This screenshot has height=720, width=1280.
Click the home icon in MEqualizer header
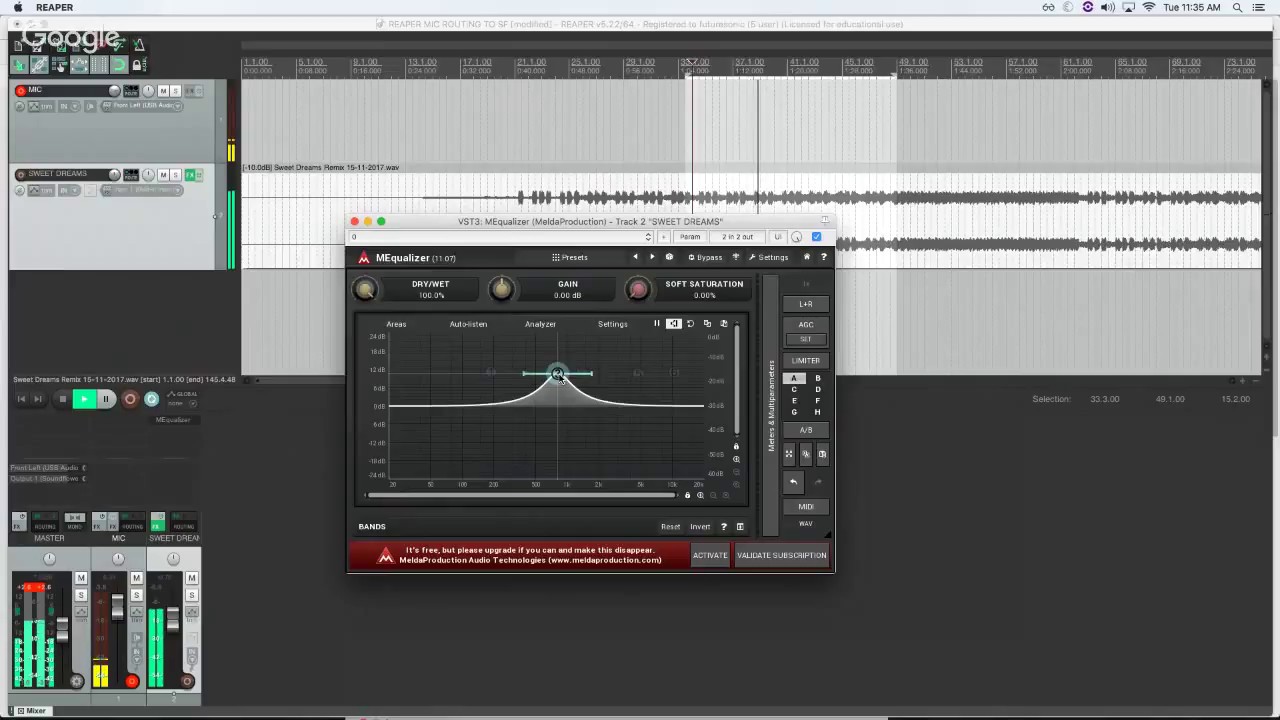click(x=807, y=257)
